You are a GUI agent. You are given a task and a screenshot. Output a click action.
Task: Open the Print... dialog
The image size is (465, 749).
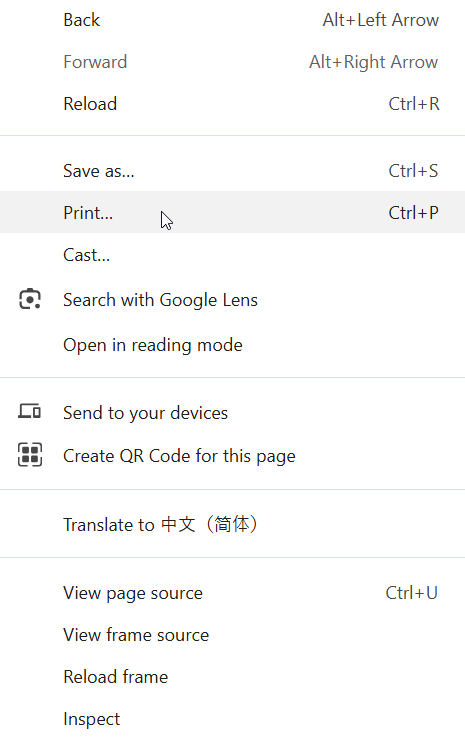(232, 213)
